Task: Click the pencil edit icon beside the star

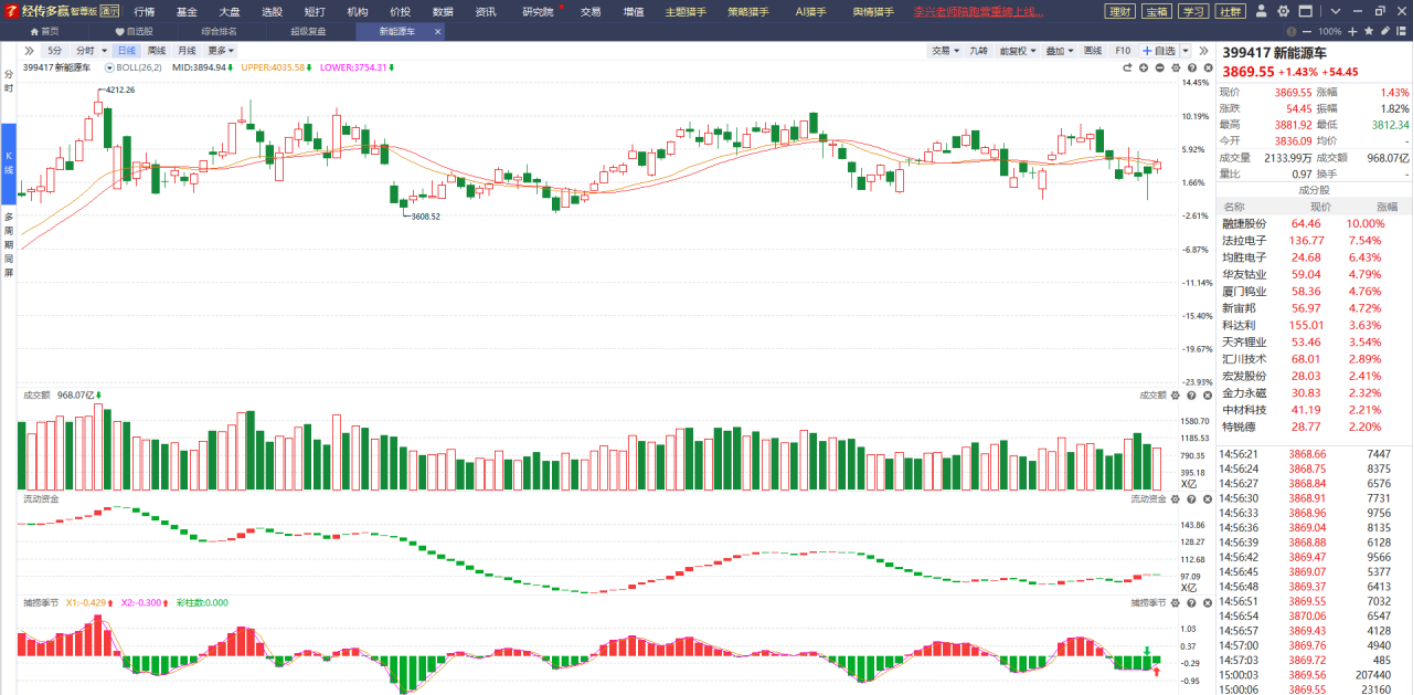Action: pos(1385,31)
